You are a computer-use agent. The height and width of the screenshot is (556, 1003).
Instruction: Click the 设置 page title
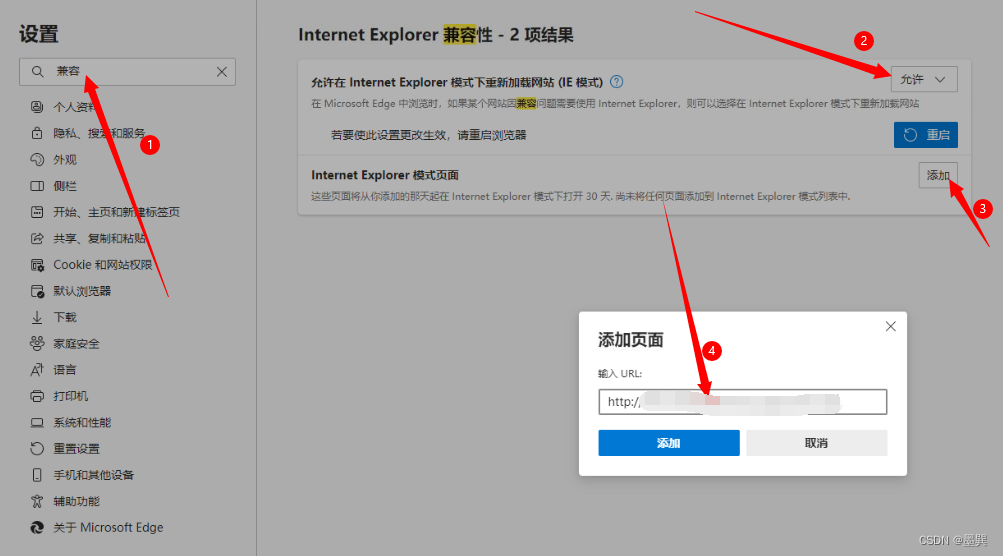tap(38, 34)
